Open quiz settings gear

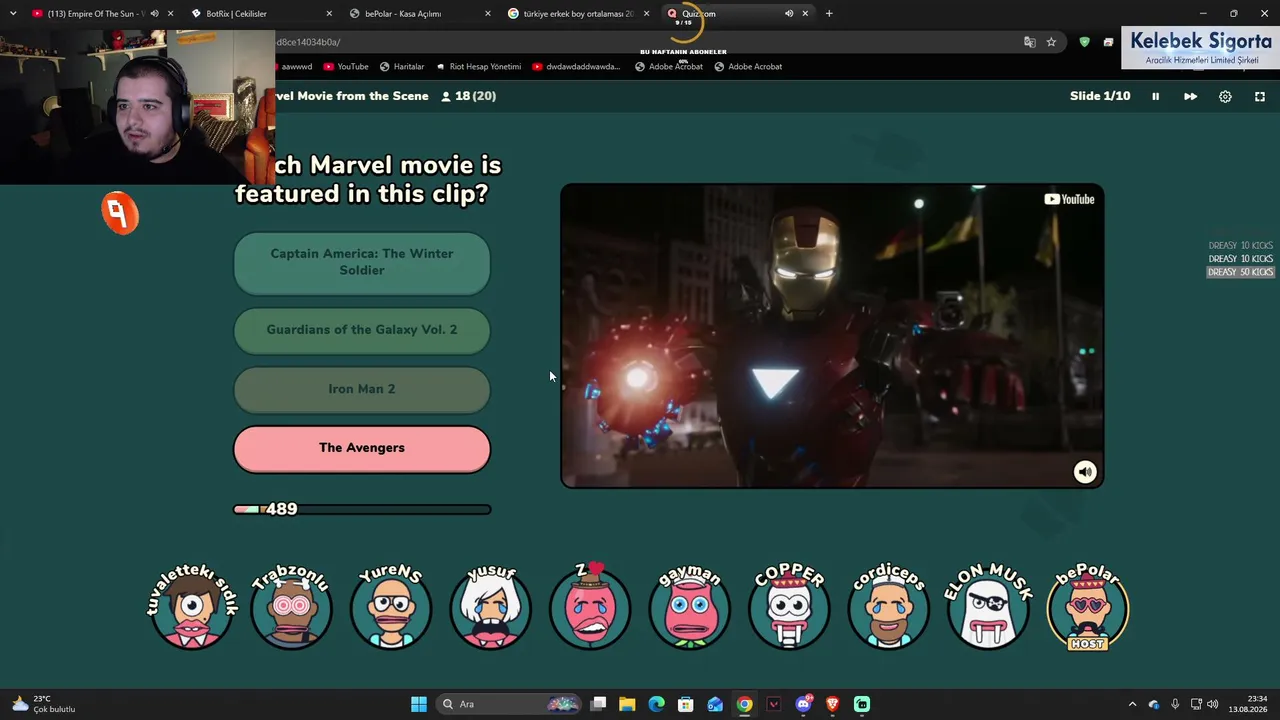1225,96
